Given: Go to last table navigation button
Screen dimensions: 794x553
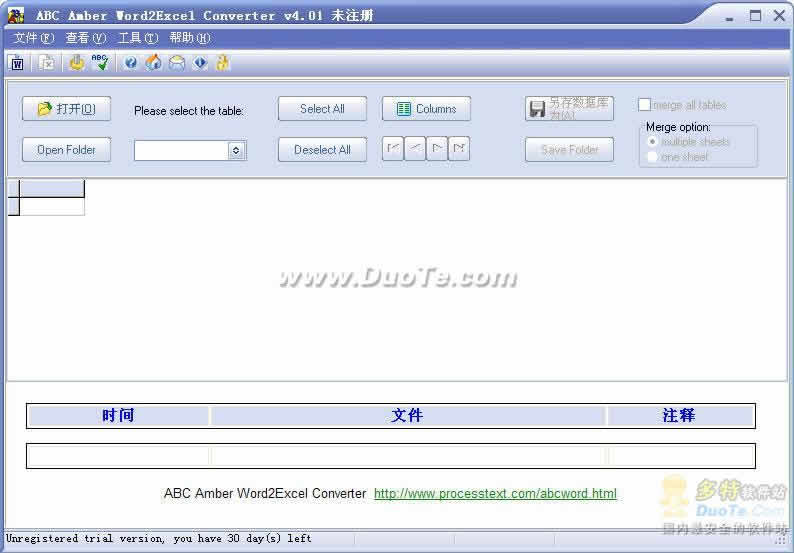Looking at the screenshot, I should pyautogui.click(x=459, y=149).
